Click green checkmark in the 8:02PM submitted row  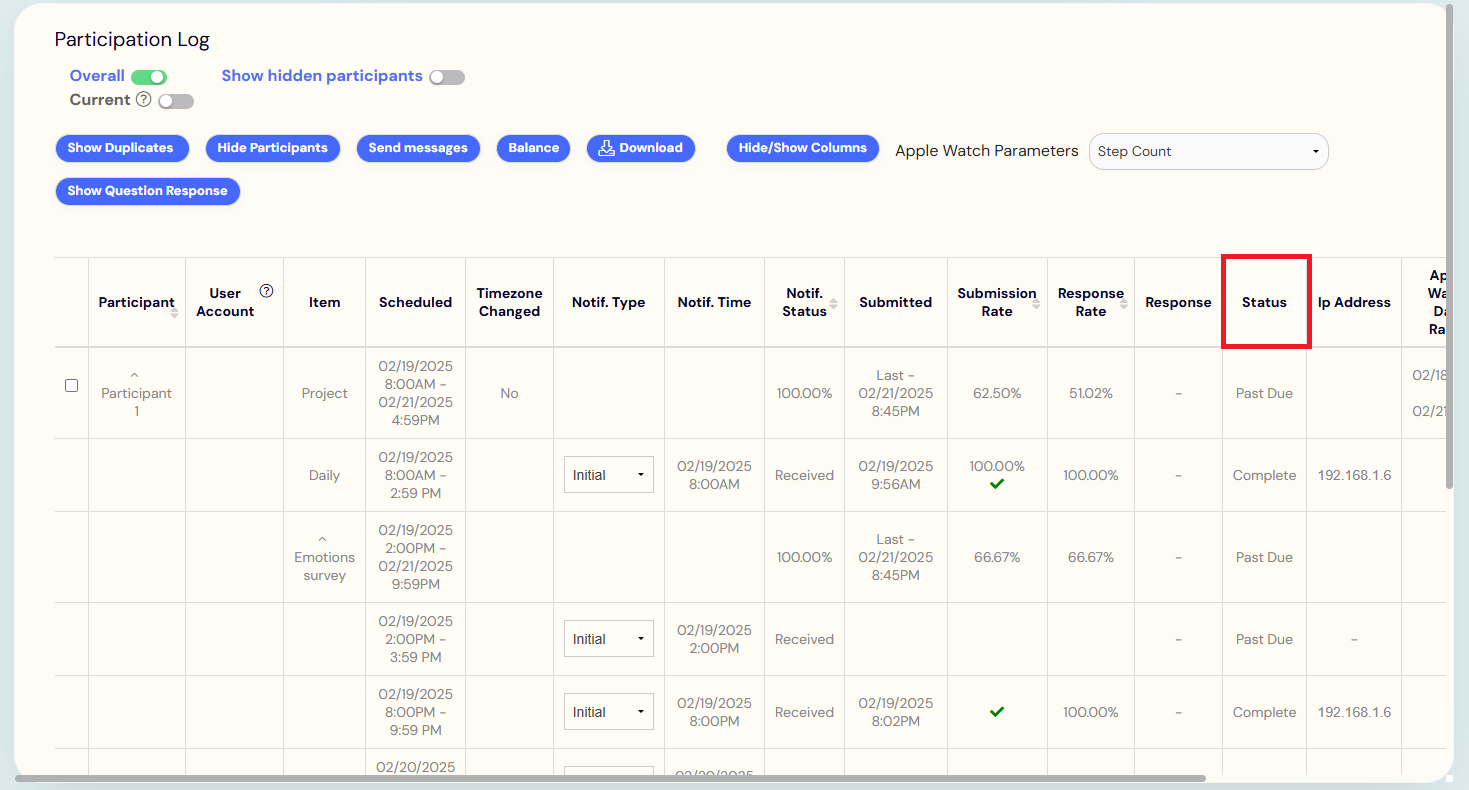point(996,712)
